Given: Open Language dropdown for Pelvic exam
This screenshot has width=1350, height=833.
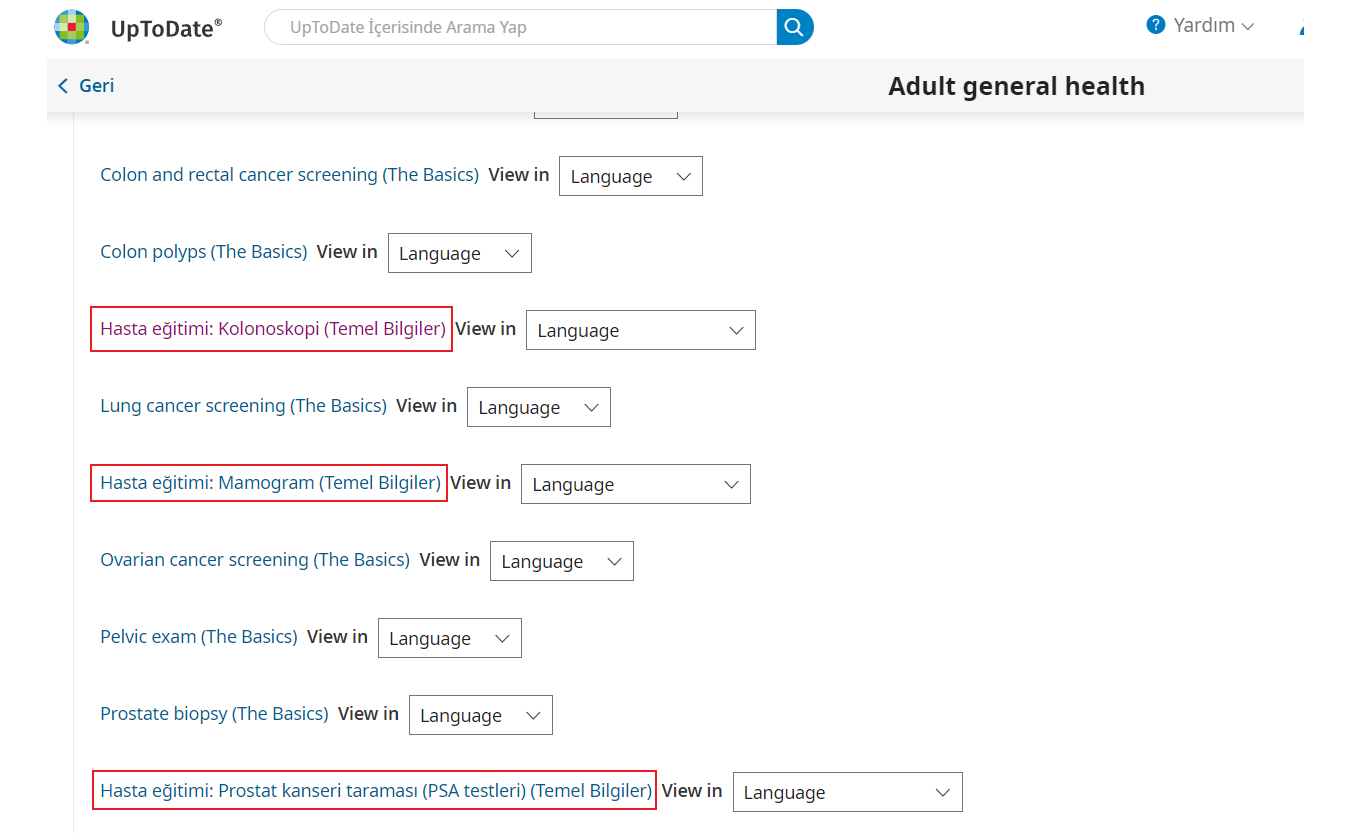Looking at the screenshot, I should point(449,638).
